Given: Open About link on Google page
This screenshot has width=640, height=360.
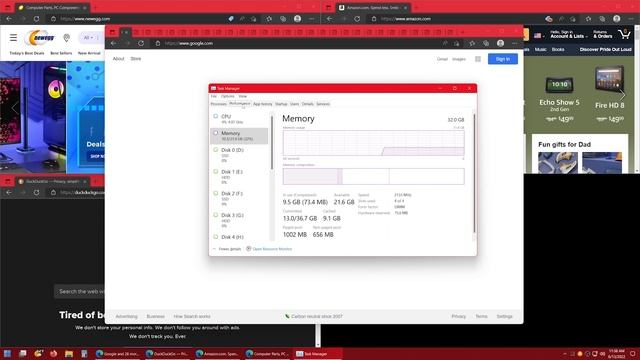Looking at the screenshot, I should coord(118,59).
